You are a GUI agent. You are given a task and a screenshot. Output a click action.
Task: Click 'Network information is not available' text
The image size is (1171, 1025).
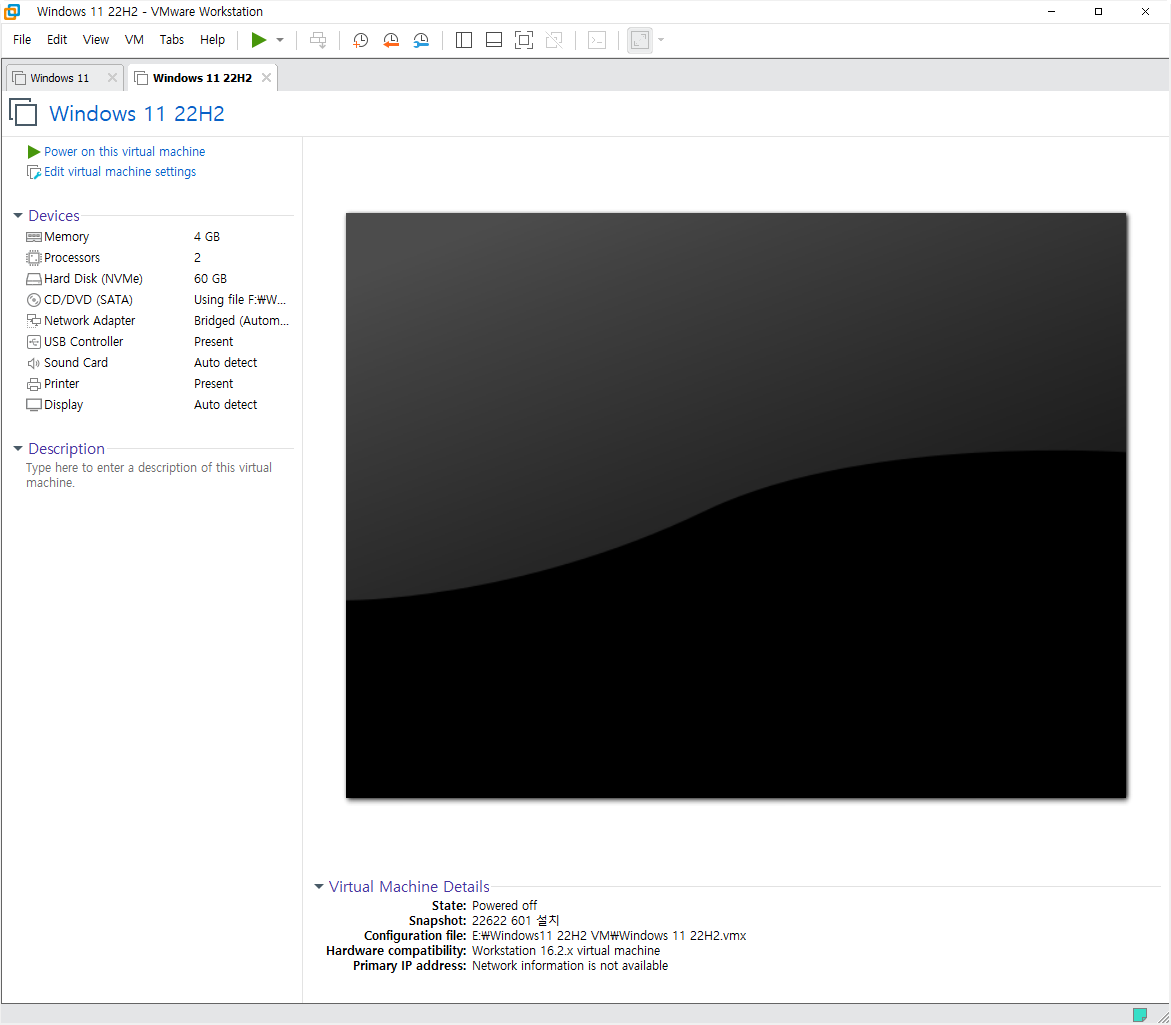(570, 965)
